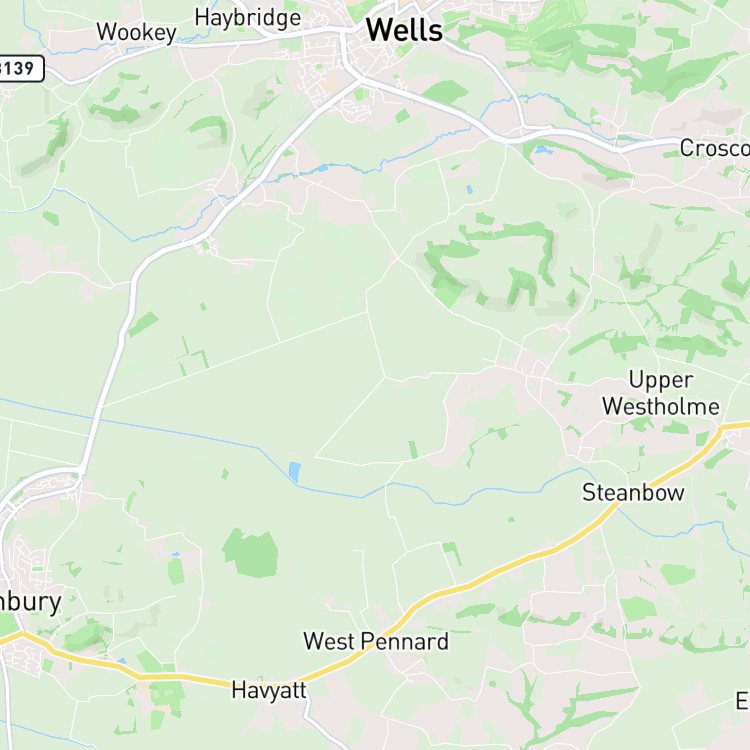The height and width of the screenshot is (750, 750).
Task: Click the small blue pond near map center
Action: 295,472
